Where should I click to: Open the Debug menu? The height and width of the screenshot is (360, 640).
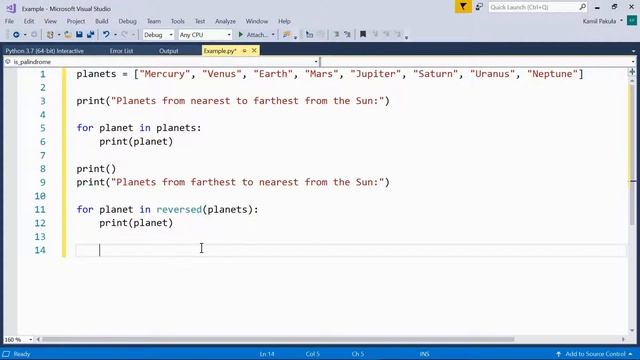tap(127, 21)
